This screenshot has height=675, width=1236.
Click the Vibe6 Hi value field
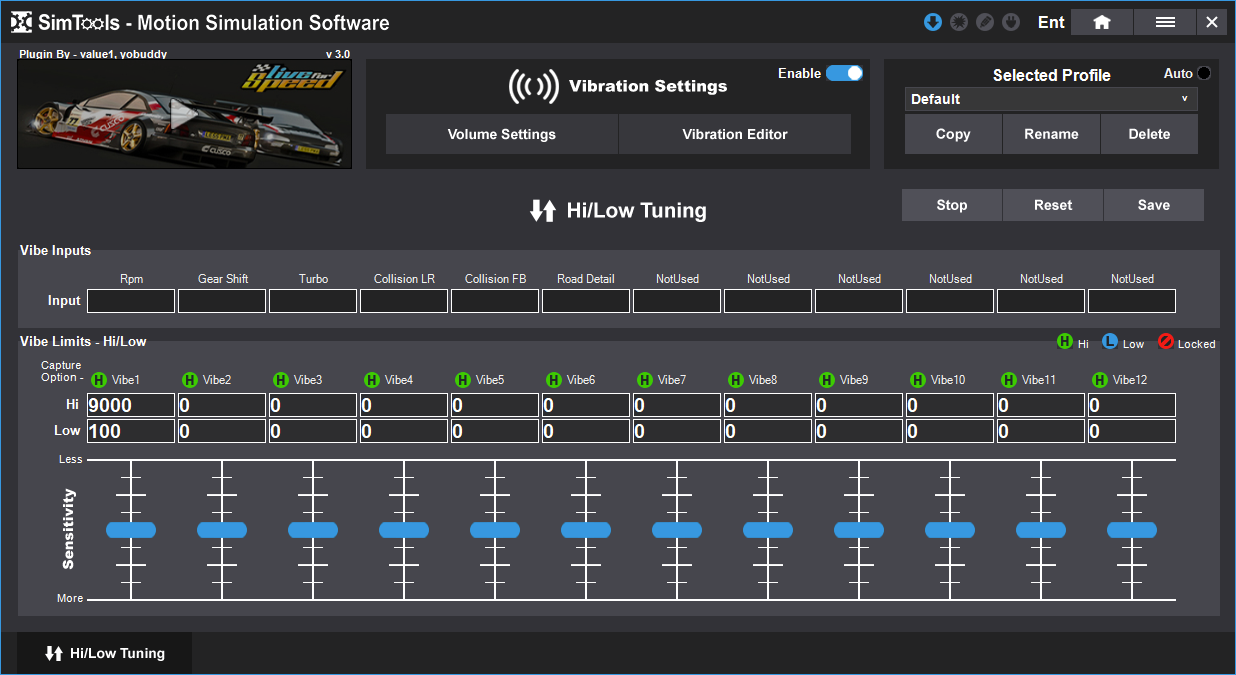(586, 405)
